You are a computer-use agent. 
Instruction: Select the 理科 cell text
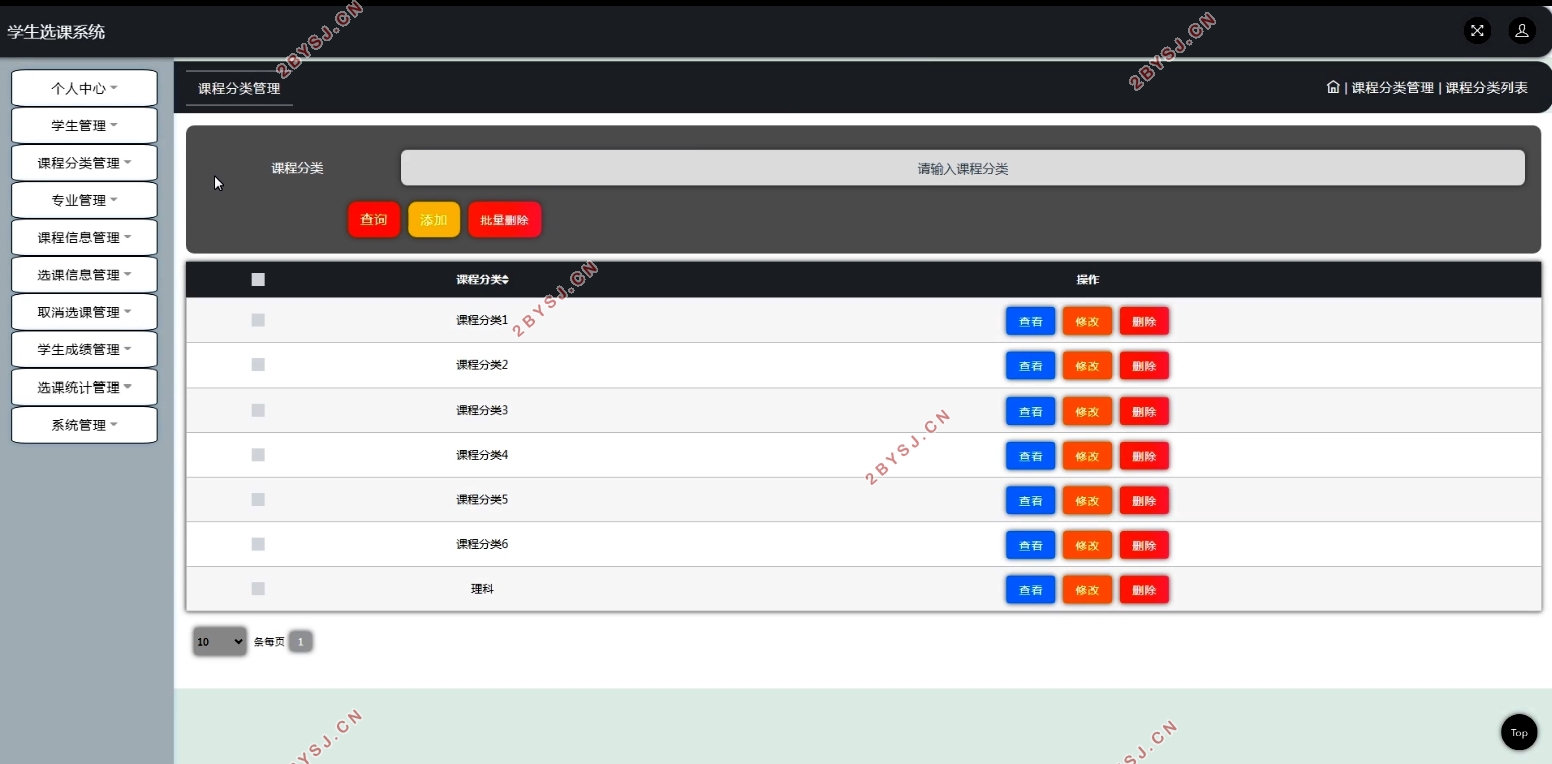click(x=482, y=589)
